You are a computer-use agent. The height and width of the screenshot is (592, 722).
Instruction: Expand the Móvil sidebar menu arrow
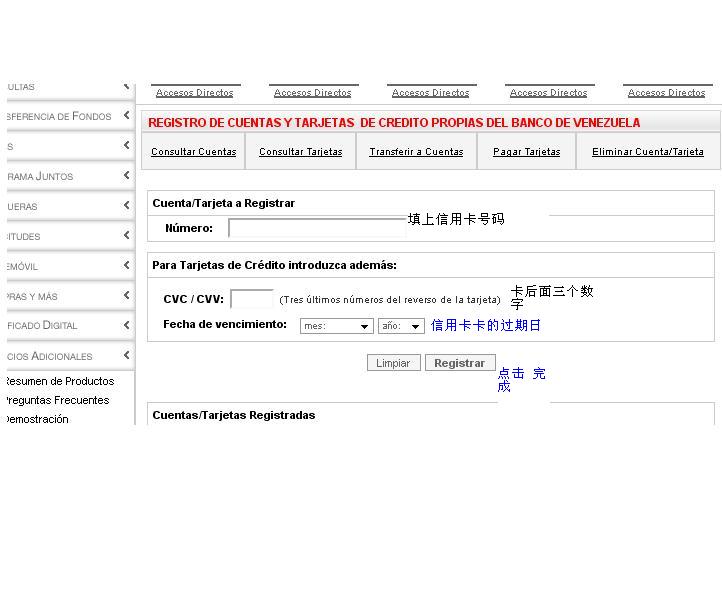coord(127,265)
